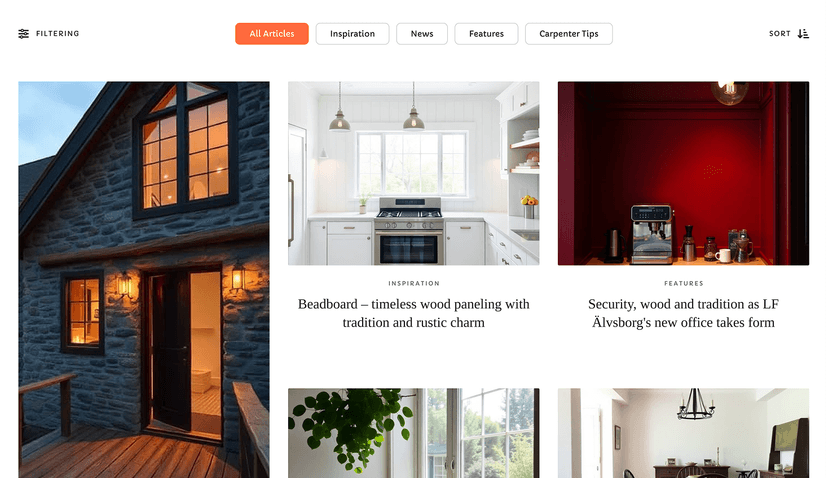Open the red wall coffee machine photo

683,173
